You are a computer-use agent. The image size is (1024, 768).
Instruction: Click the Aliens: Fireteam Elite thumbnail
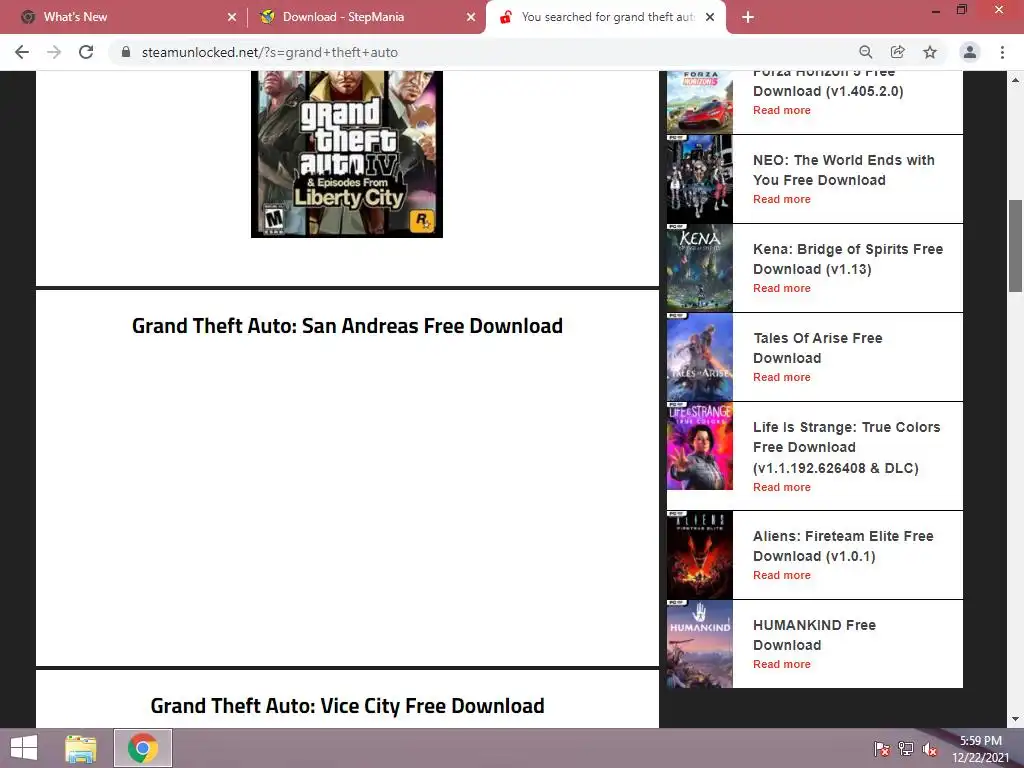coord(699,555)
